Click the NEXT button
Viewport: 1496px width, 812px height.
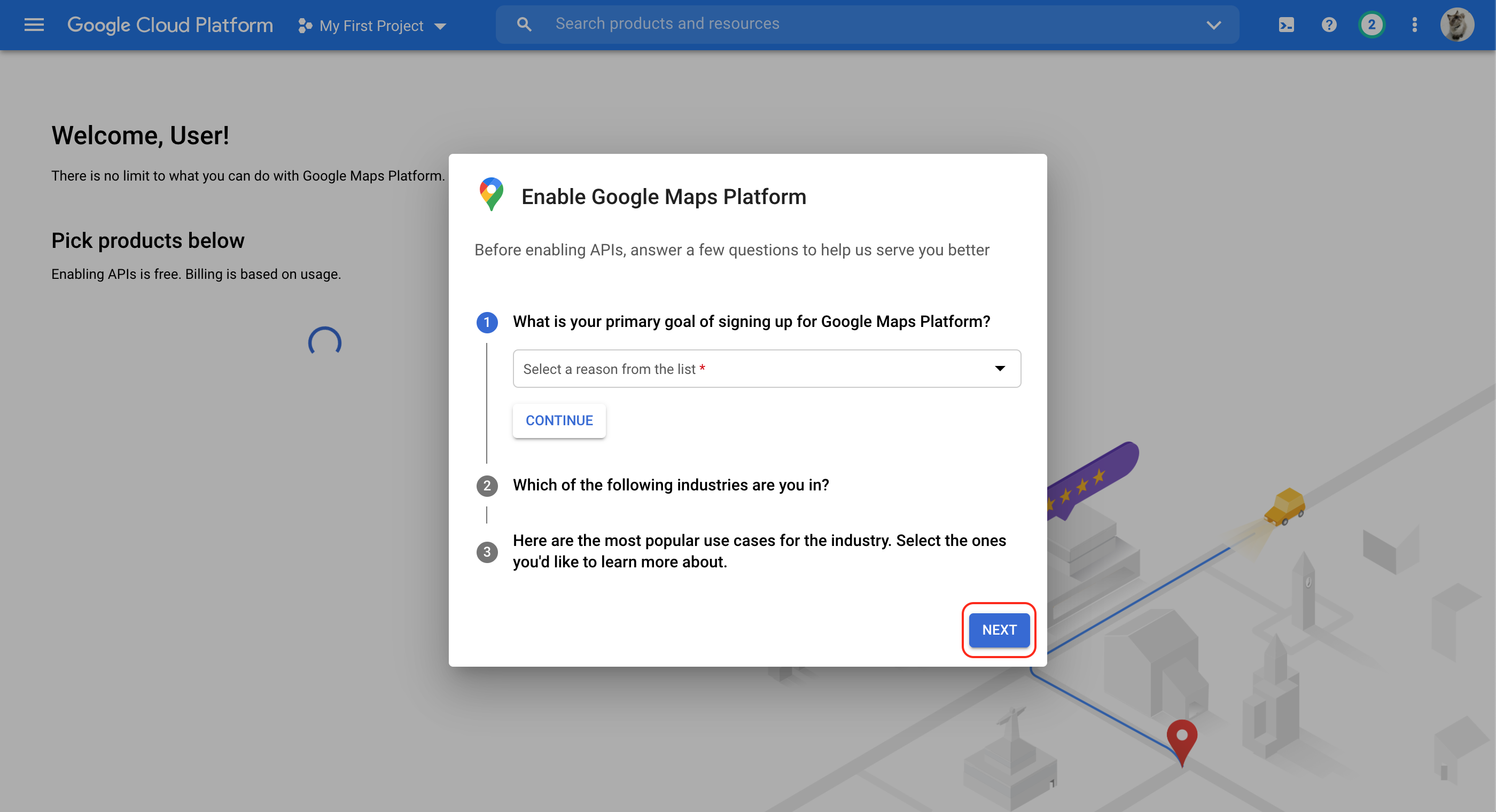(x=999, y=630)
